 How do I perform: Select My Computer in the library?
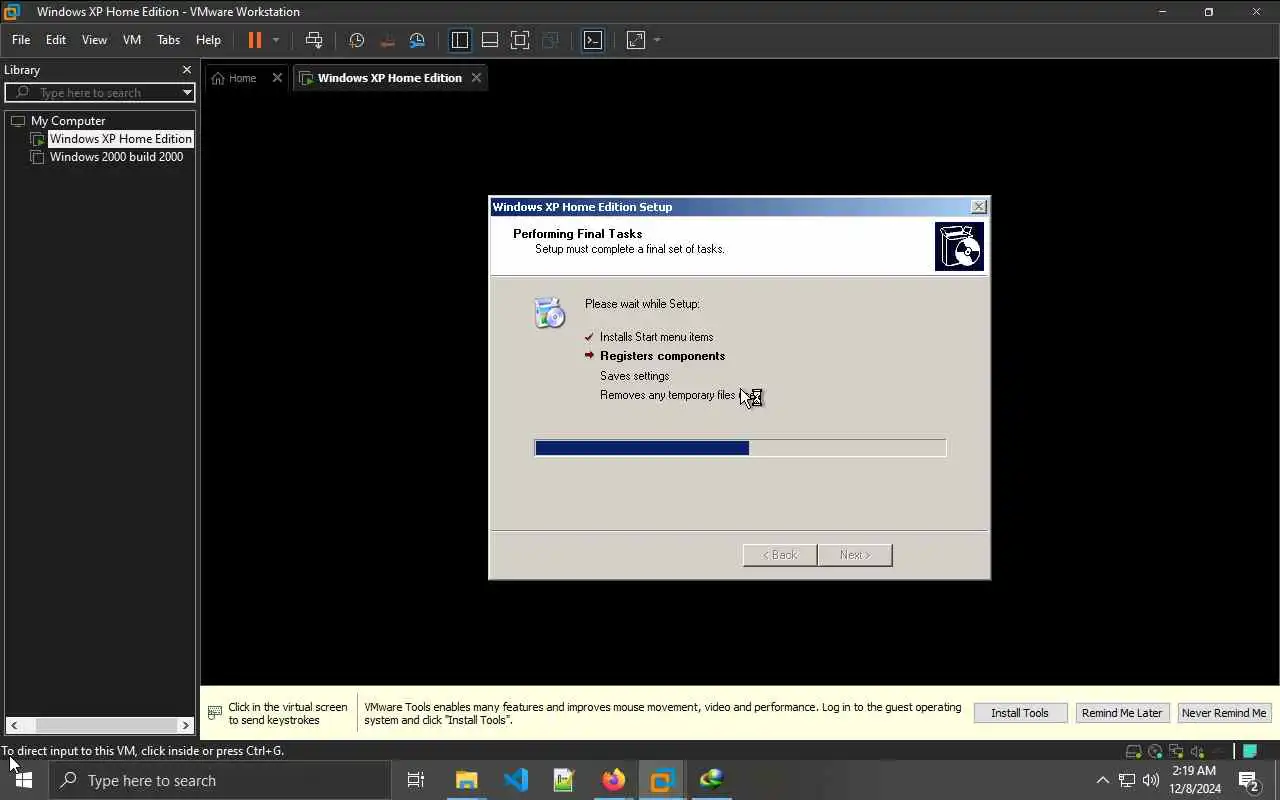(68, 121)
